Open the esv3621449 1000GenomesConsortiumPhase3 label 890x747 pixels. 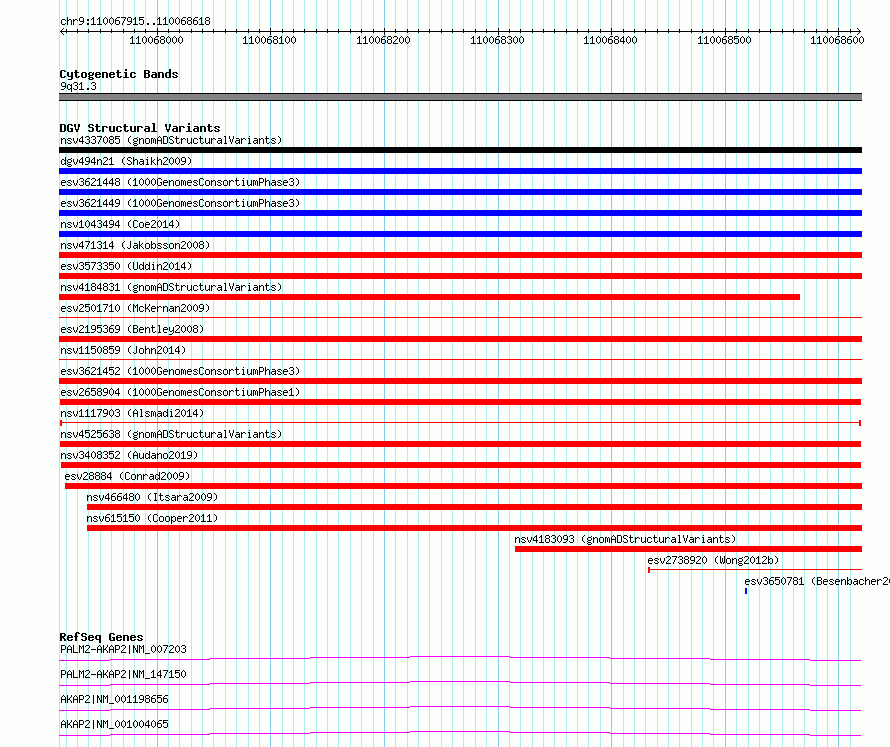pos(180,203)
